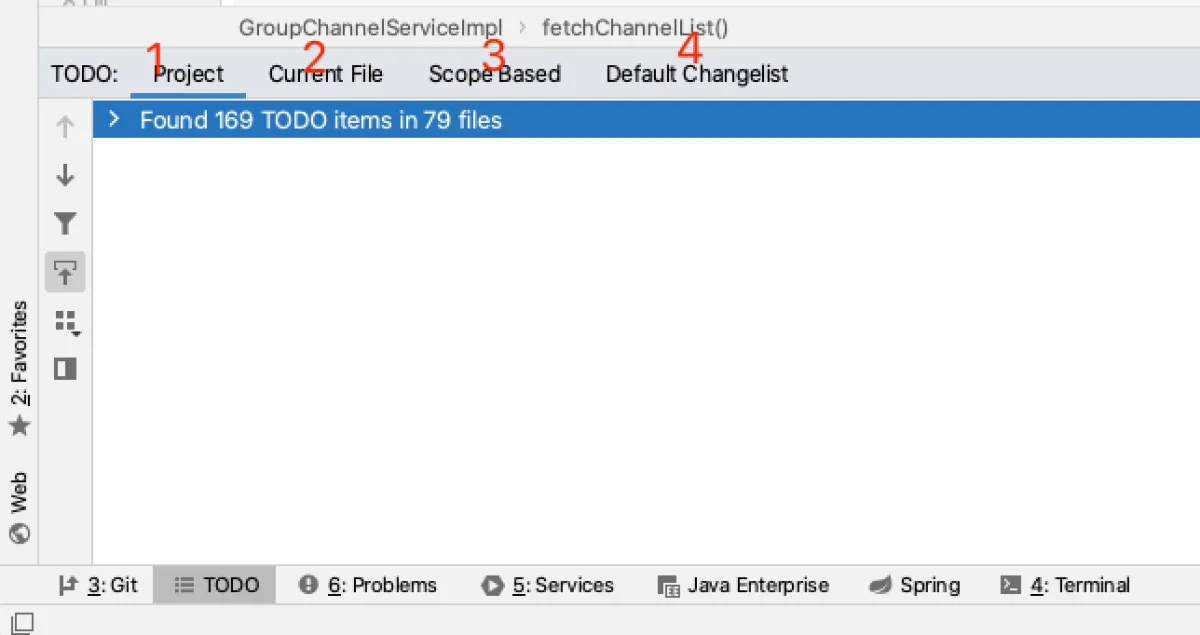Image resolution: width=1200 pixels, height=635 pixels.
Task: Click the Previous TODO up arrow
Action: click(65, 127)
